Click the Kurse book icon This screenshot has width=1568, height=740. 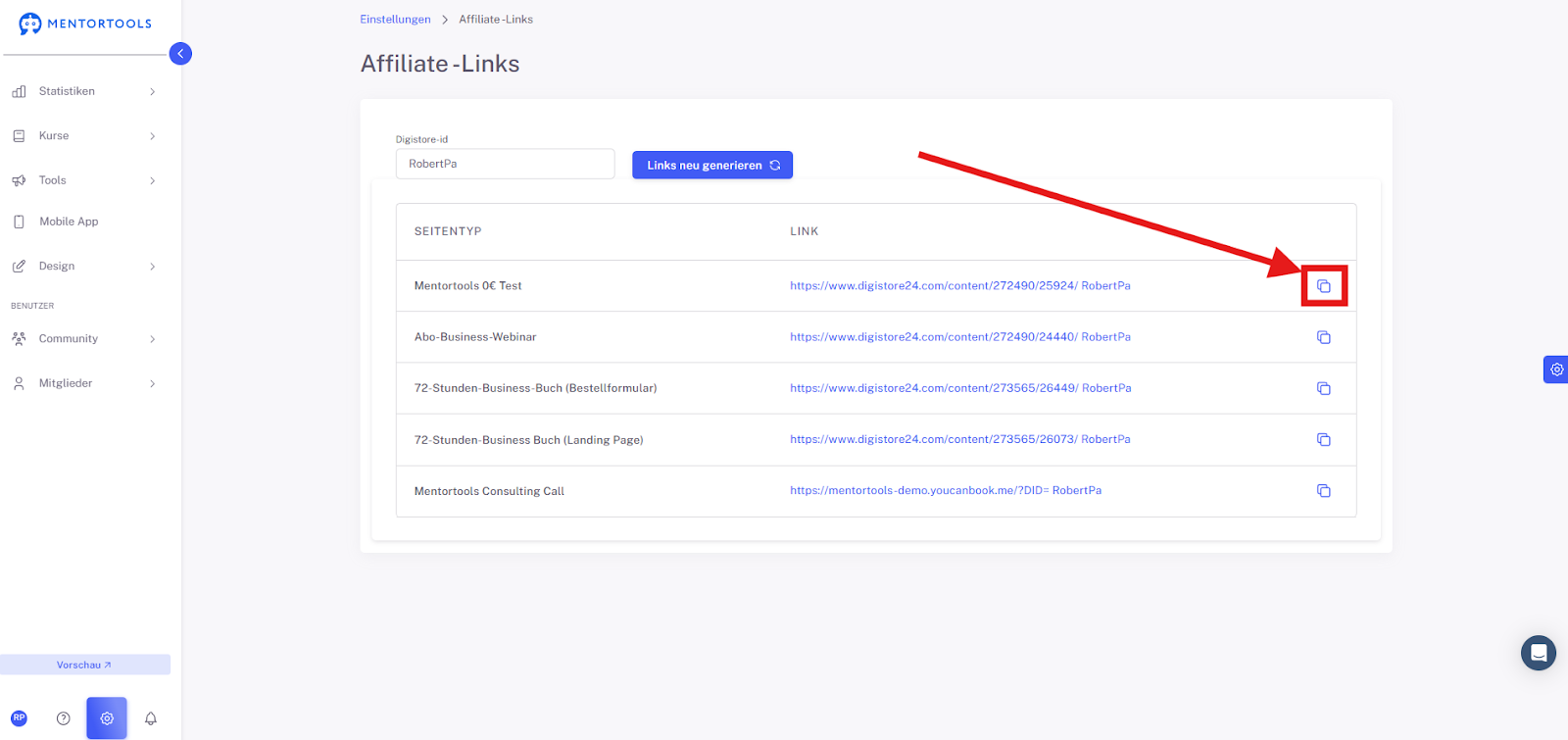[x=19, y=136]
